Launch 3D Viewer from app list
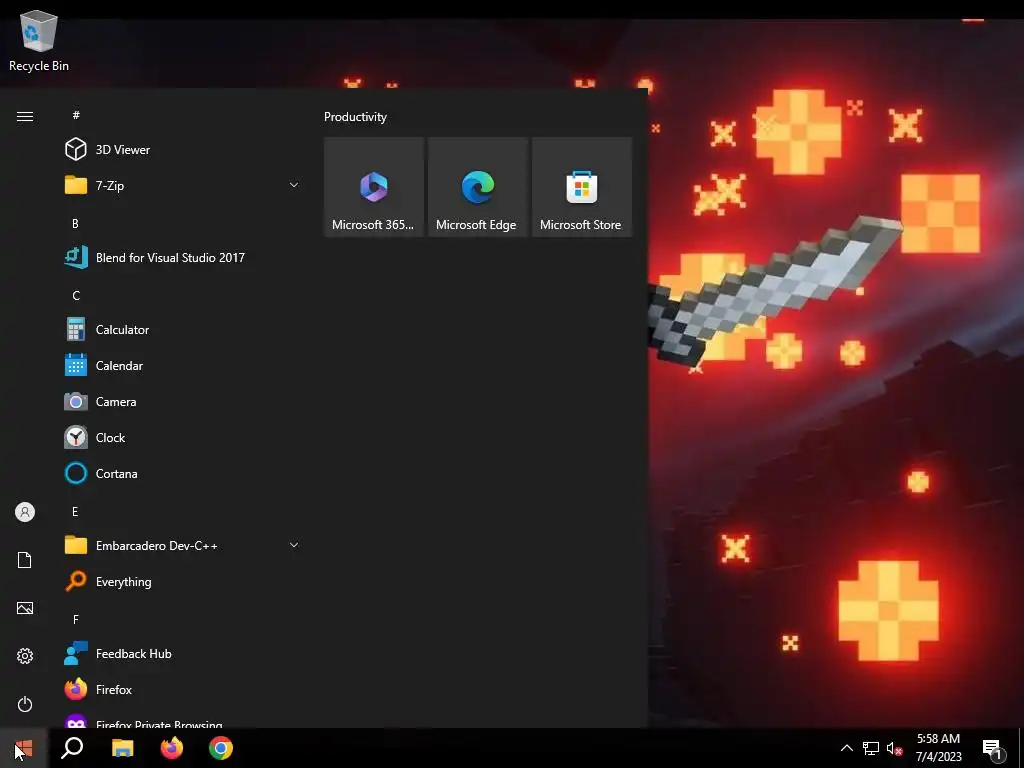The image size is (1024, 768). click(180, 150)
